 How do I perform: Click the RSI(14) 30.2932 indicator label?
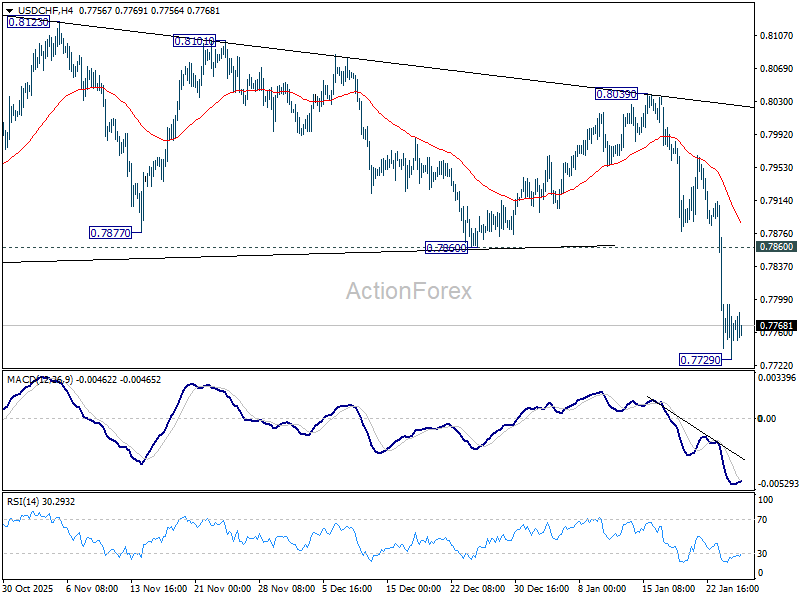point(41,502)
